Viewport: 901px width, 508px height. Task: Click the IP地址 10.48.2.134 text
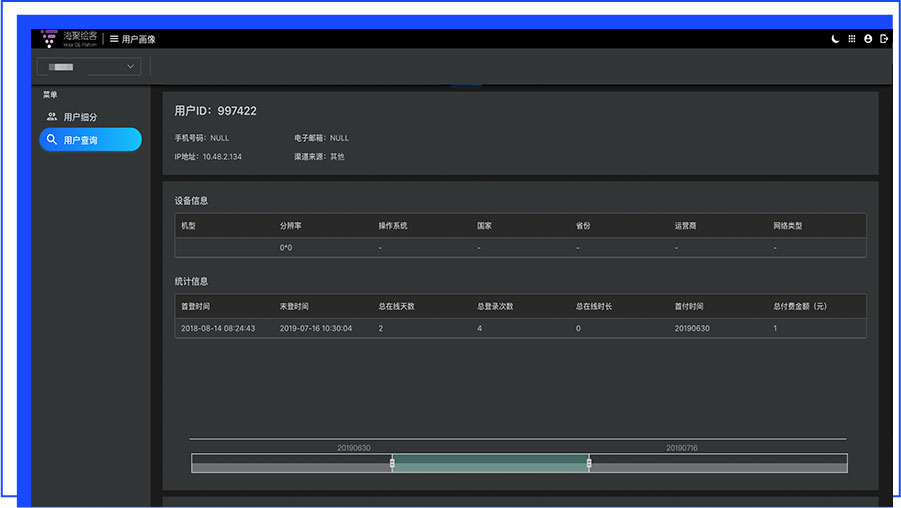(208, 156)
